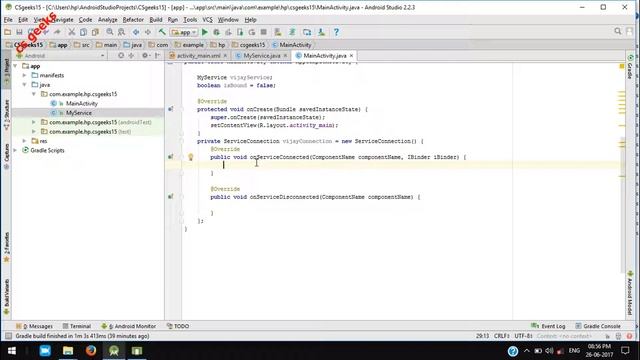The height and width of the screenshot is (360, 640).
Task: Click Sync Project with Gradle Files icon
Action: 292,32
